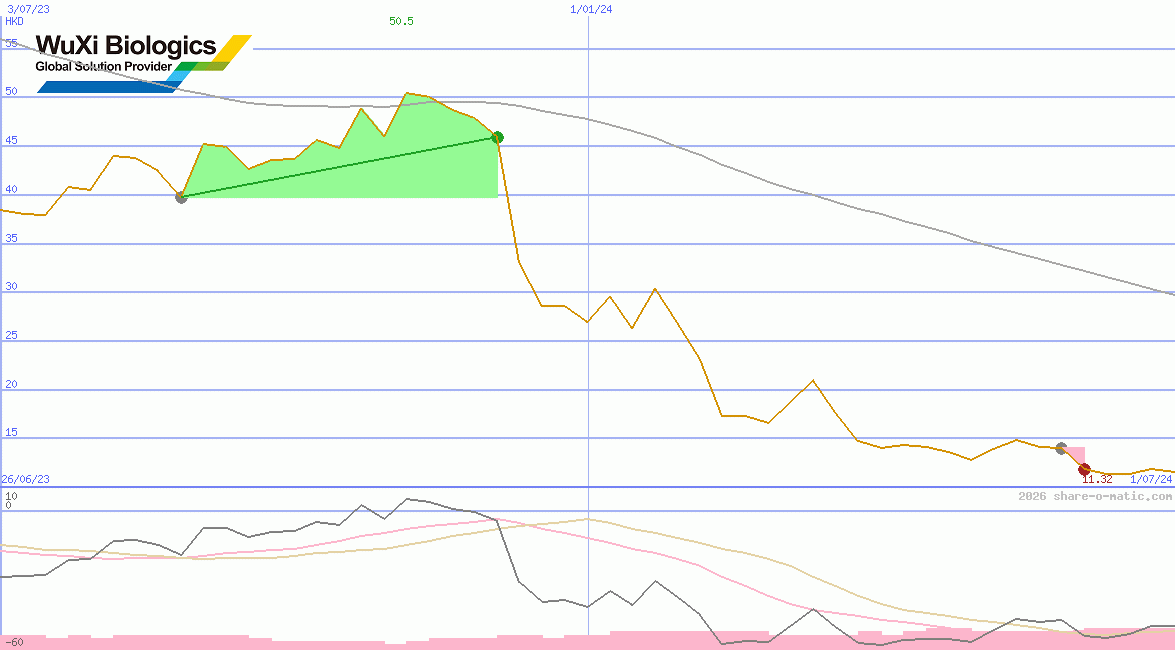
Task: Click the Global Solution Provider tagline
Action: tap(103, 67)
